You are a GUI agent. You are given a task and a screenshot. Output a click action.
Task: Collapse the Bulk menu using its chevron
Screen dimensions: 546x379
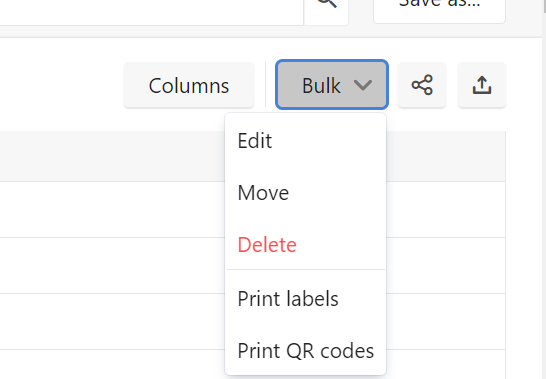tap(363, 85)
